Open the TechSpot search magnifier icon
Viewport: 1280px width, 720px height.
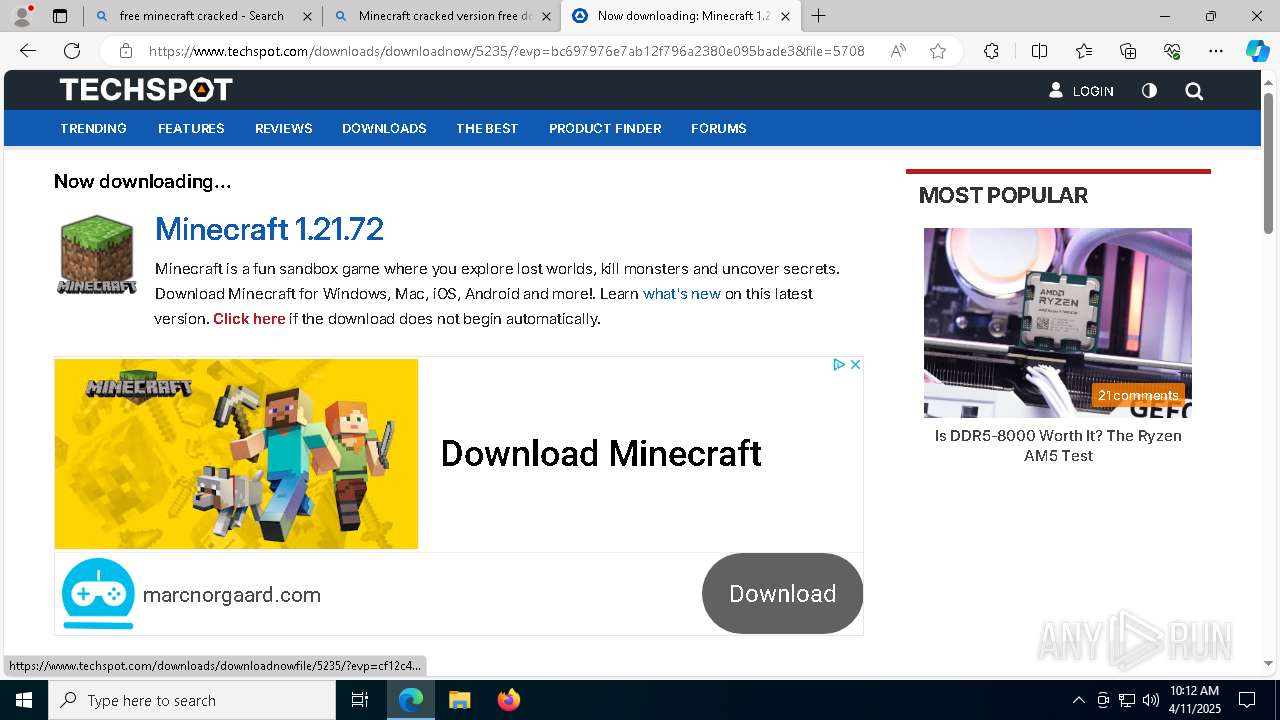(x=1194, y=91)
